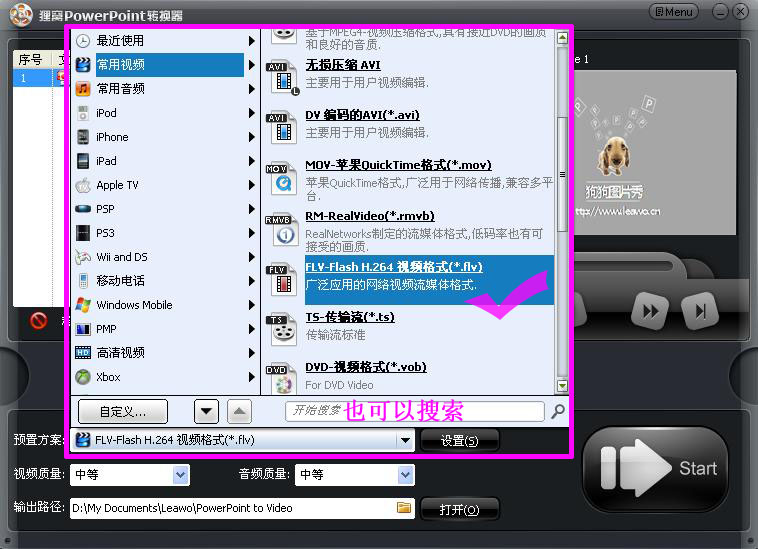Viewport: 758px width, 549px height.
Task: Click the Start conversion button
Action: [x=655, y=468]
